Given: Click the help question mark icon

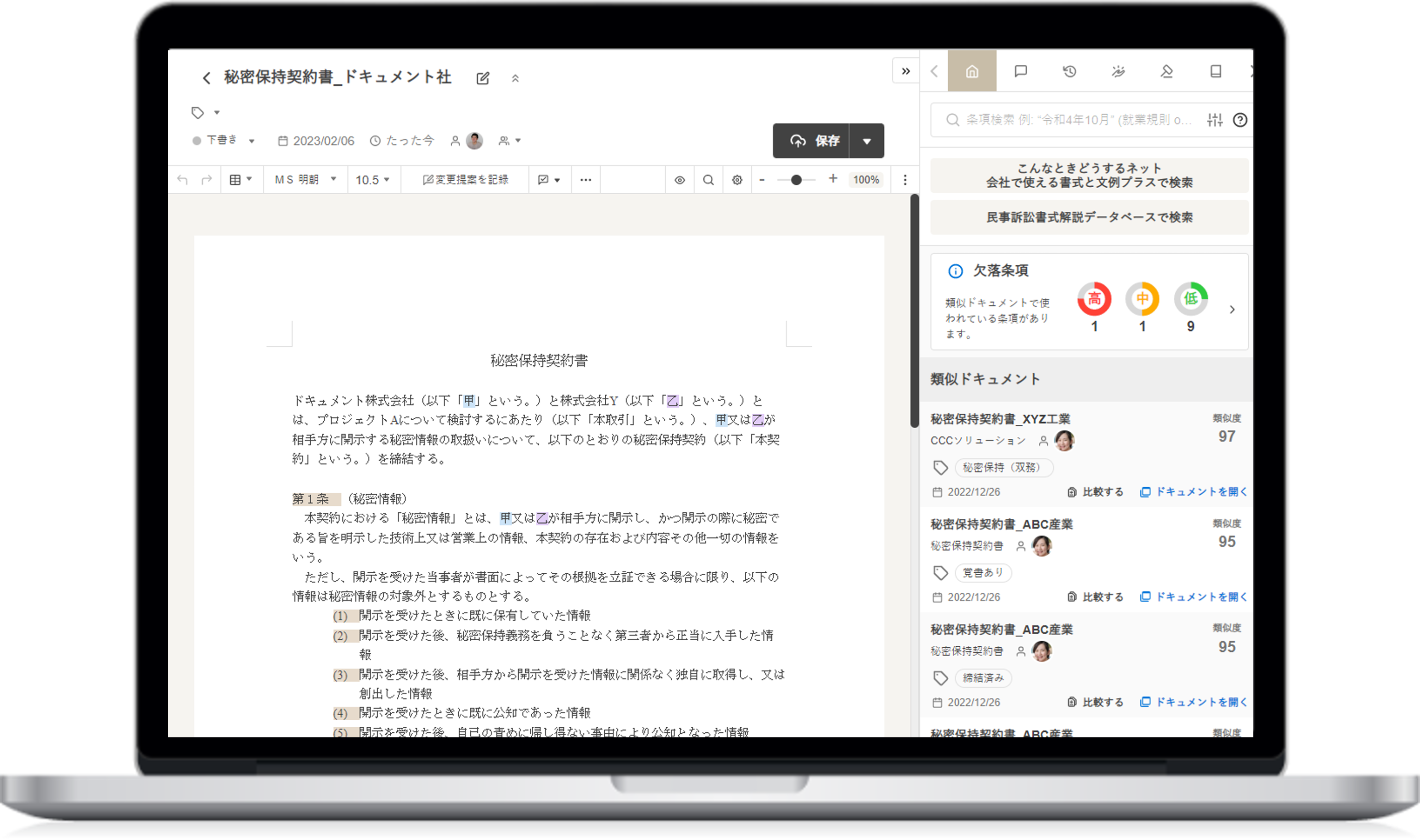Looking at the screenshot, I should 1240,120.
